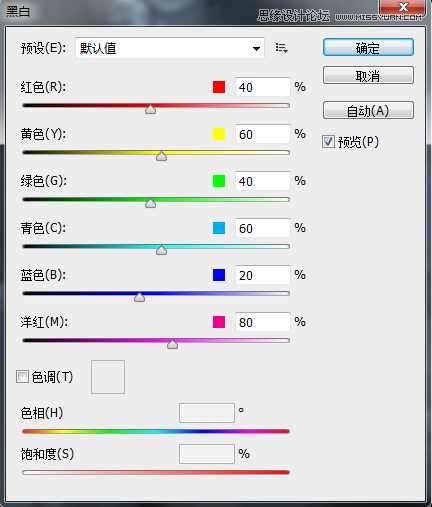Click the 黄色(Y) value field showing 60

(x=263, y=134)
